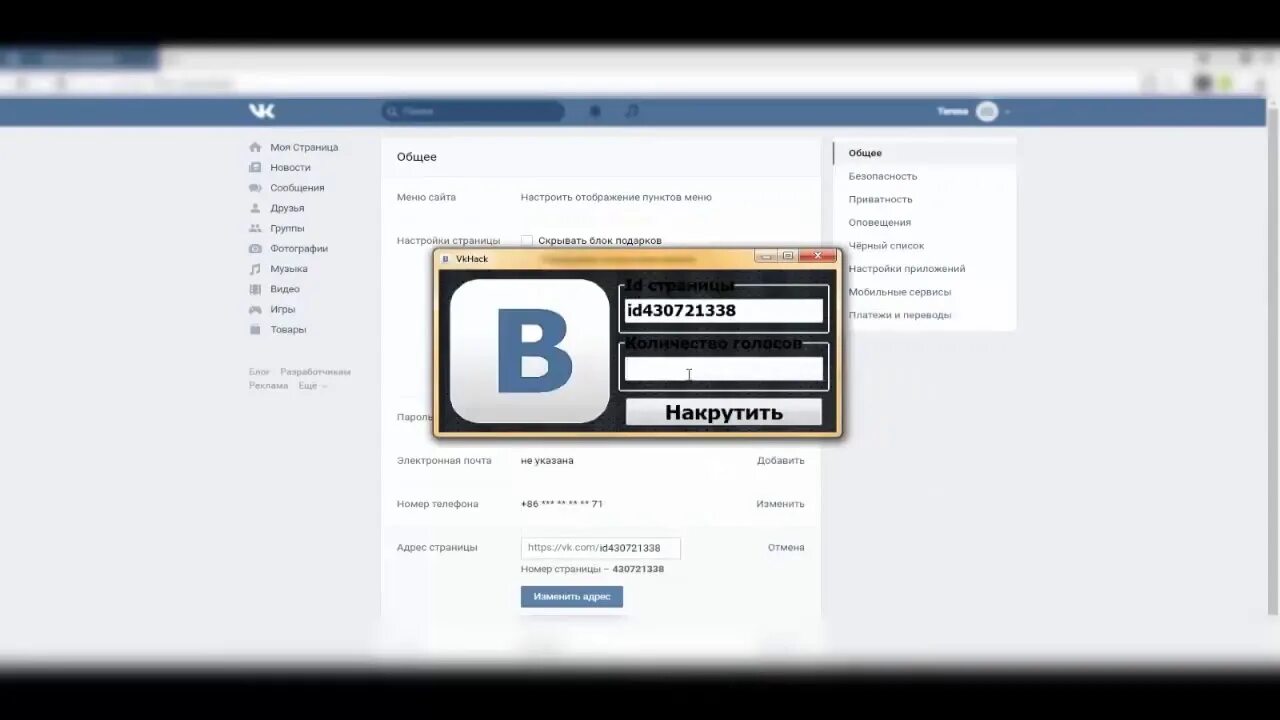The height and width of the screenshot is (720, 1280).
Task: Click the Реклама footer link
Action: tap(268, 385)
